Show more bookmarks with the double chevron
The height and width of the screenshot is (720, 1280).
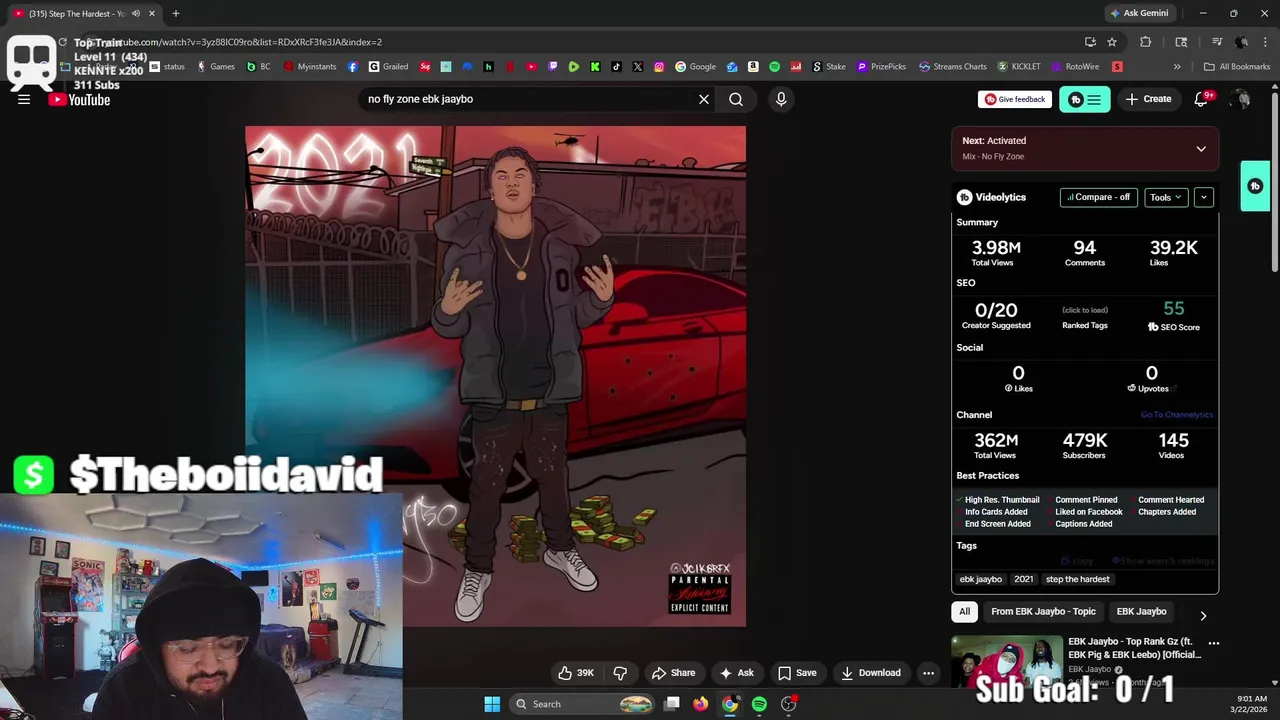pyautogui.click(x=1177, y=67)
